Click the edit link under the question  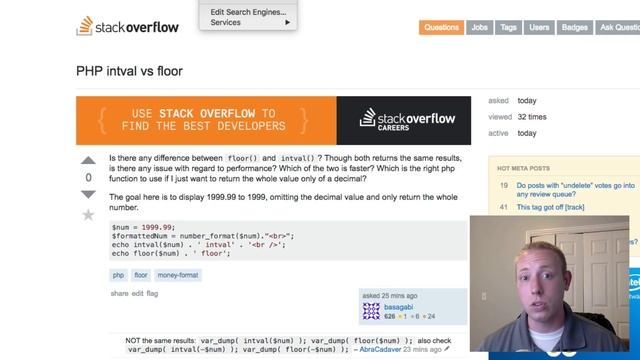138,293
